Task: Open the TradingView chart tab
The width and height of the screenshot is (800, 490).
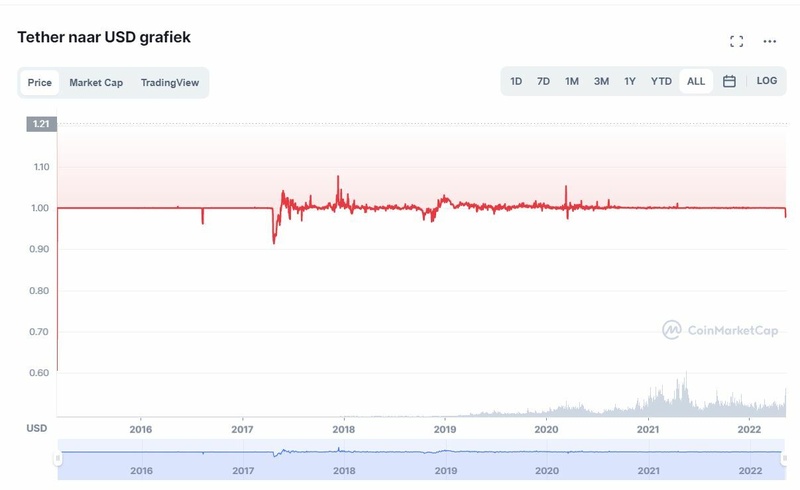Action: pyautogui.click(x=170, y=82)
